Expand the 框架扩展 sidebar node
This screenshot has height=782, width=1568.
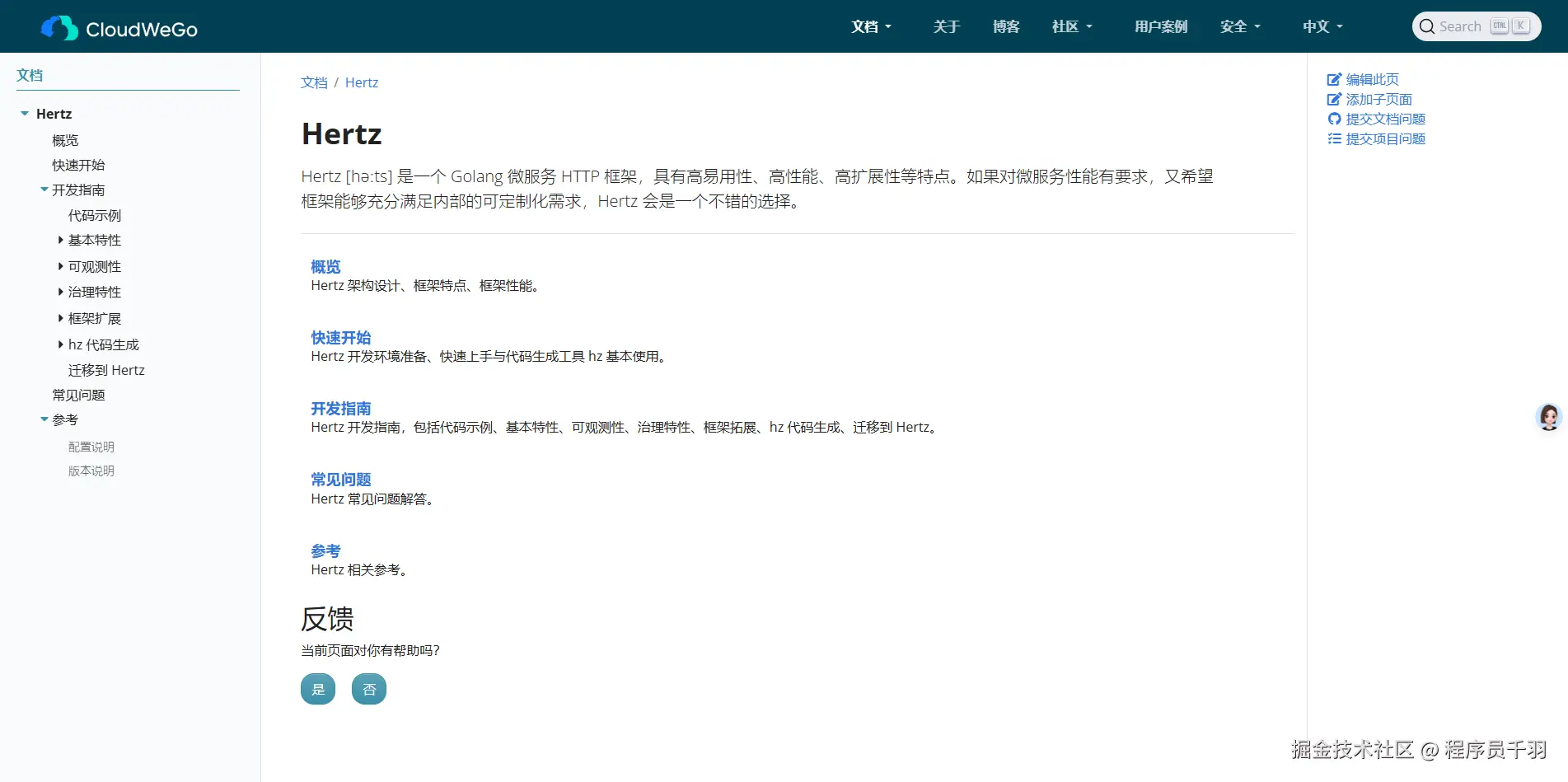tap(60, 318)
